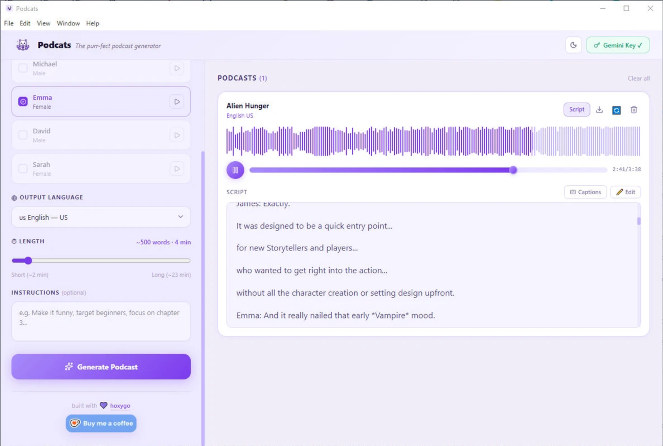Select the David voice checkbox
663x446 pixels.
(23, 134)
